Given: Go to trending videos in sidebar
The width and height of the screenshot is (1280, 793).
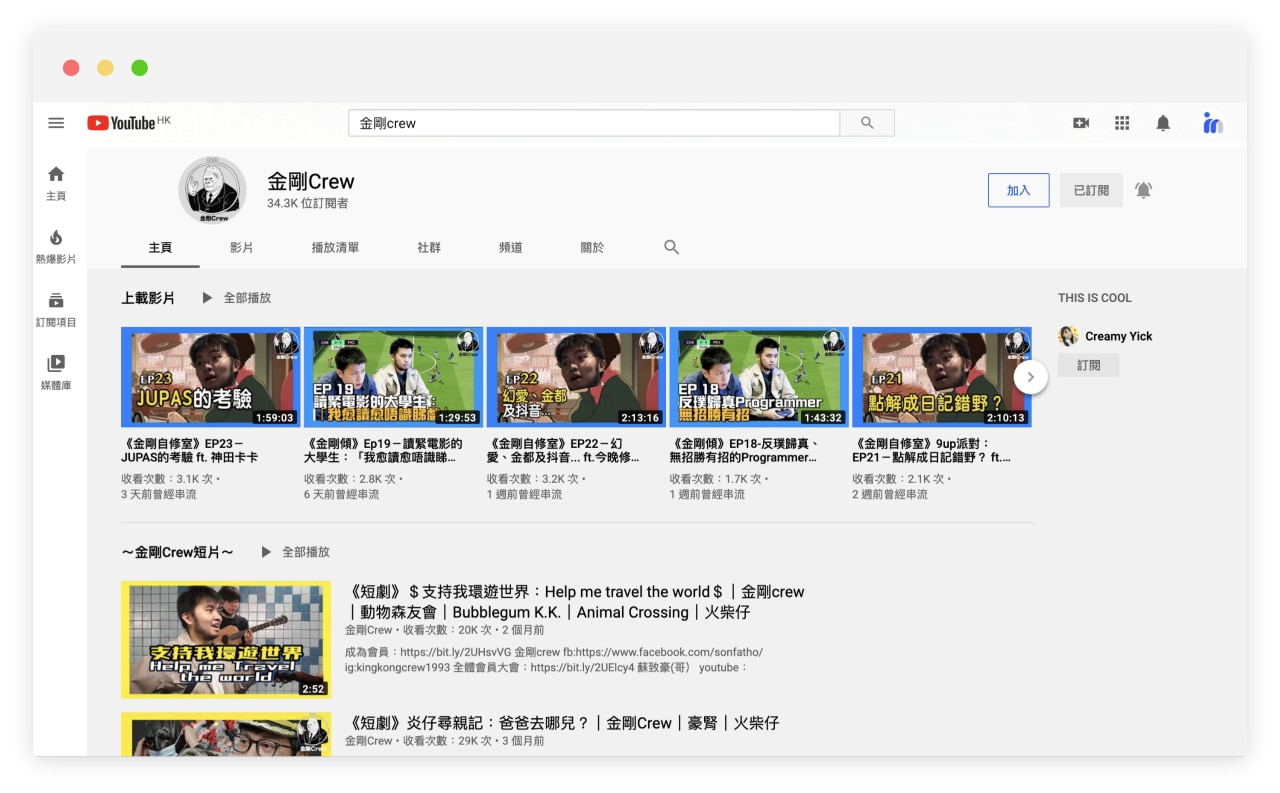Looking at the screenshot, I should pos(56,246).
